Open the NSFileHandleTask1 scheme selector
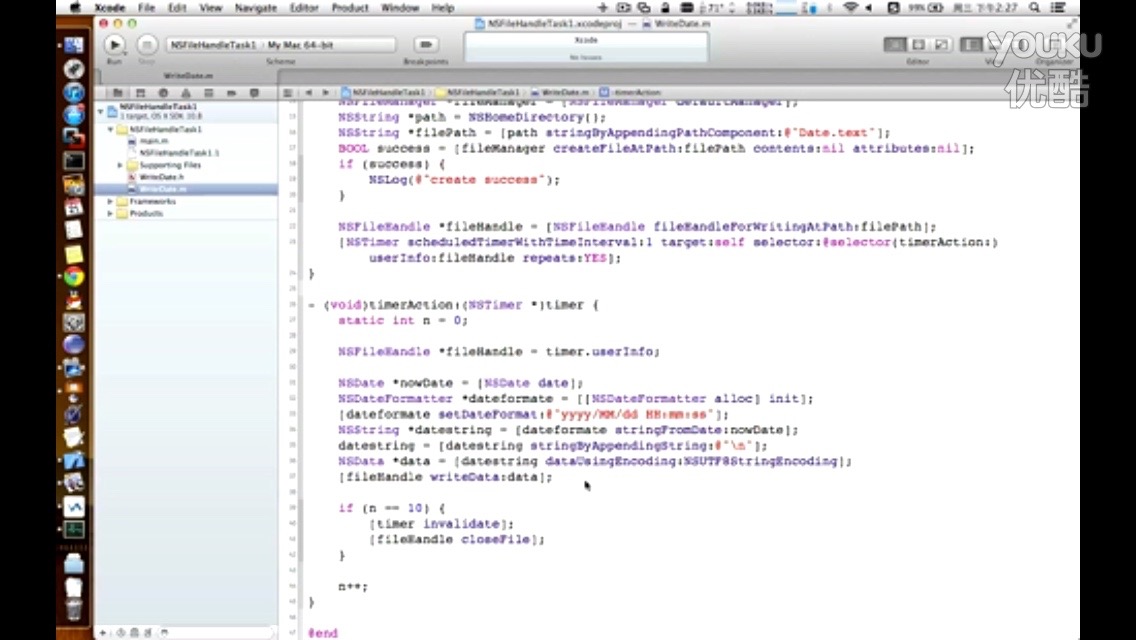 212,45
